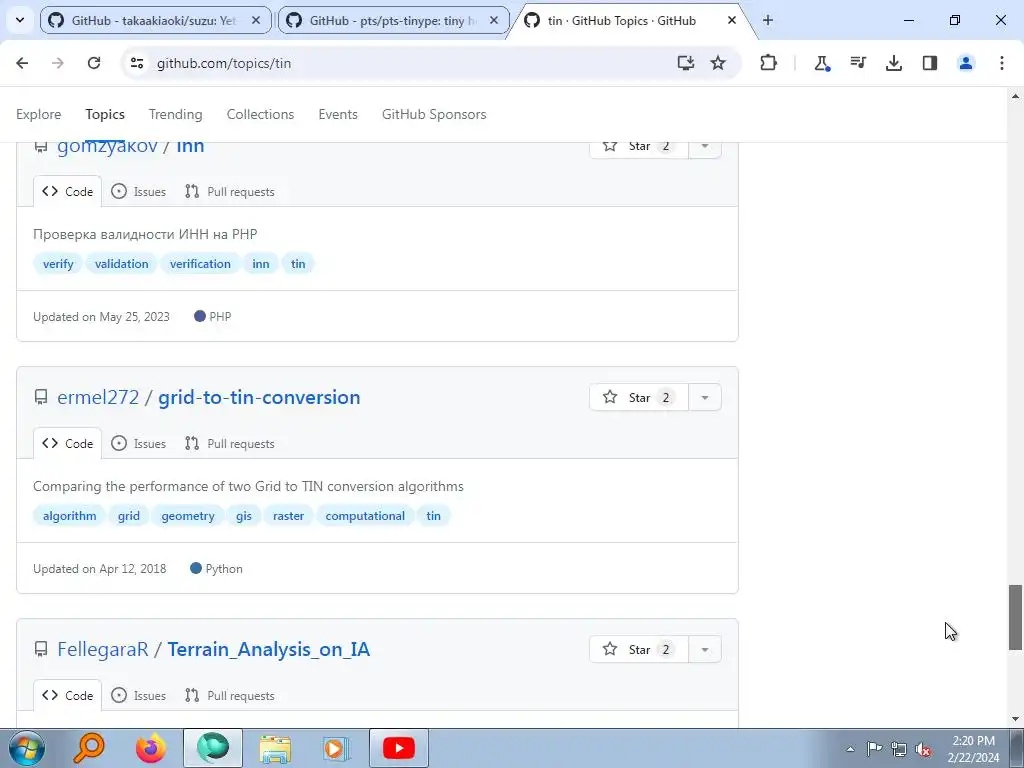
Task: Open Issues of Terrain_Analysis_on_IA card
Action: 138,696
